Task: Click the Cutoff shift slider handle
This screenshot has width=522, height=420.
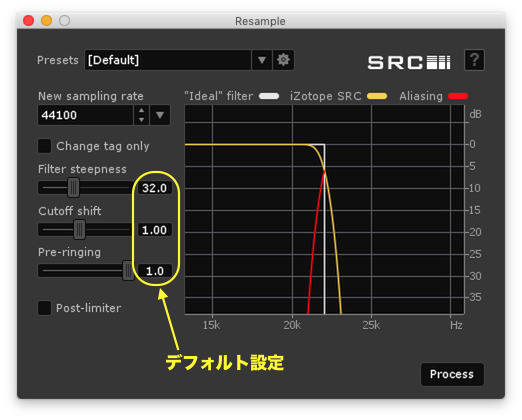Action: pyautogui.click(x=79, y=229)
